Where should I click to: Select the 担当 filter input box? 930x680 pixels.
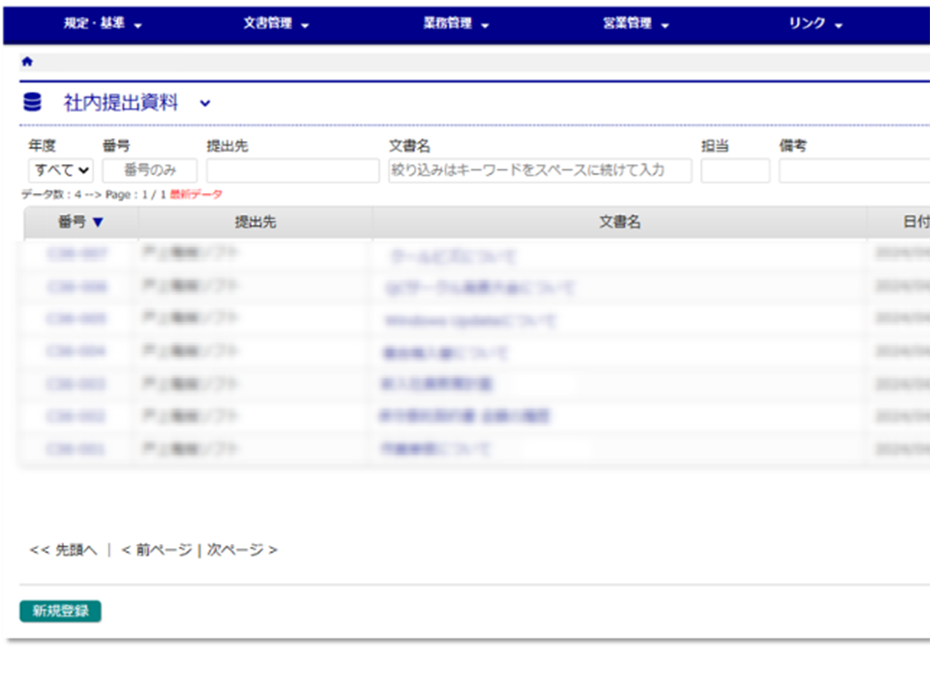coord(735,171)
